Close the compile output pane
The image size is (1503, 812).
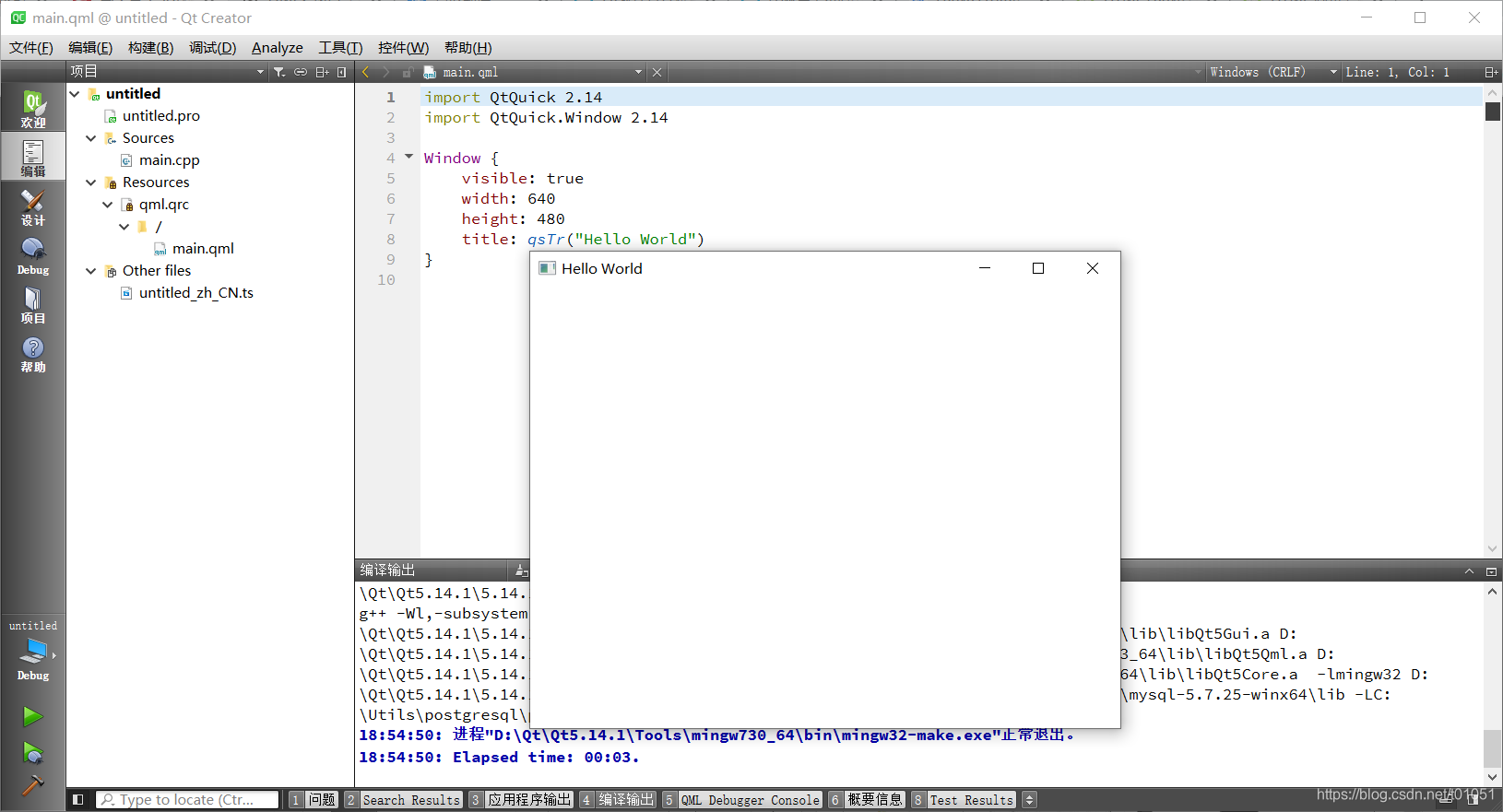(1491, 571)
